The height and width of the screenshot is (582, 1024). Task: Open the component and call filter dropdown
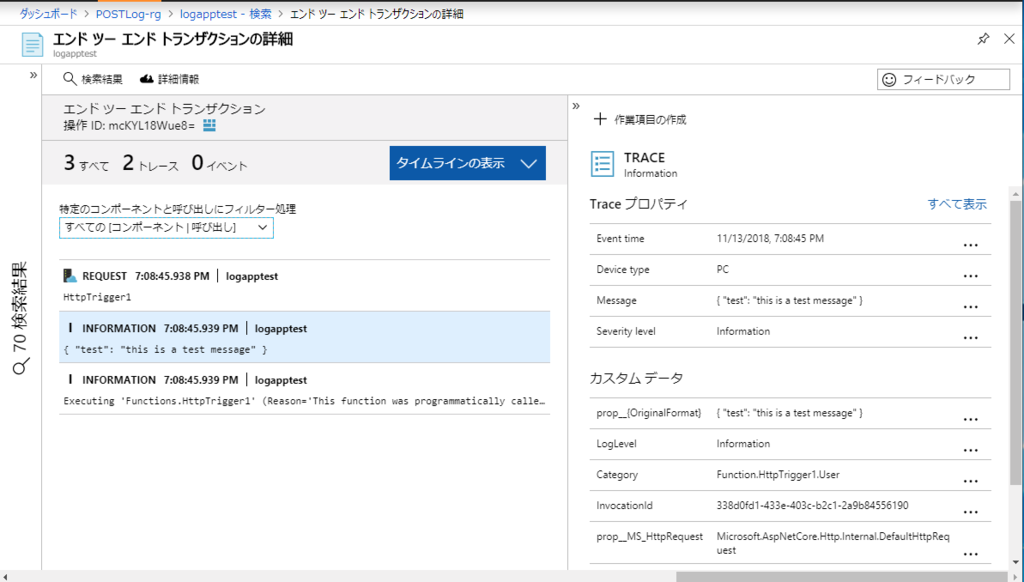click(167, 227)
